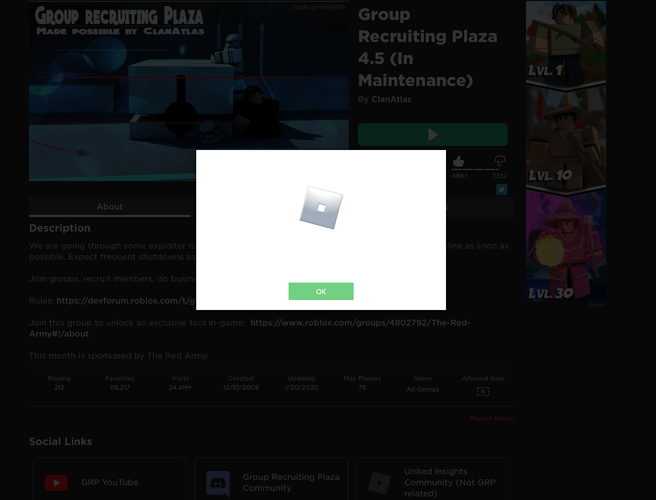656x500 pixels.
Task: Click the YouTube icon for GRP YouTube
Action: tap(56, 482)
